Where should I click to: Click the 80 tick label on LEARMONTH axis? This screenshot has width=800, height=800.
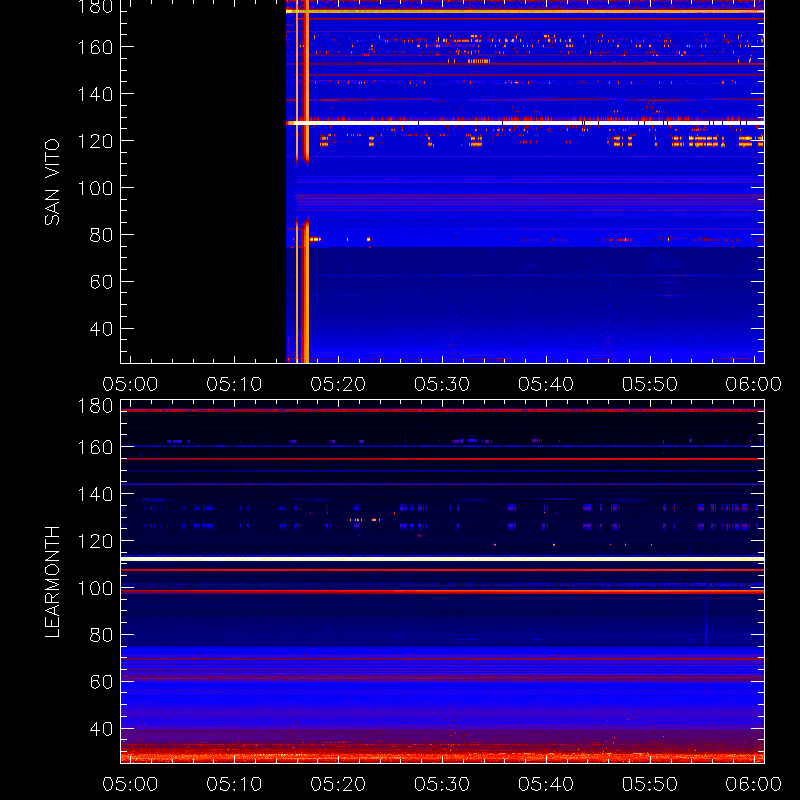pyautogui.click(x=101, y=635)
